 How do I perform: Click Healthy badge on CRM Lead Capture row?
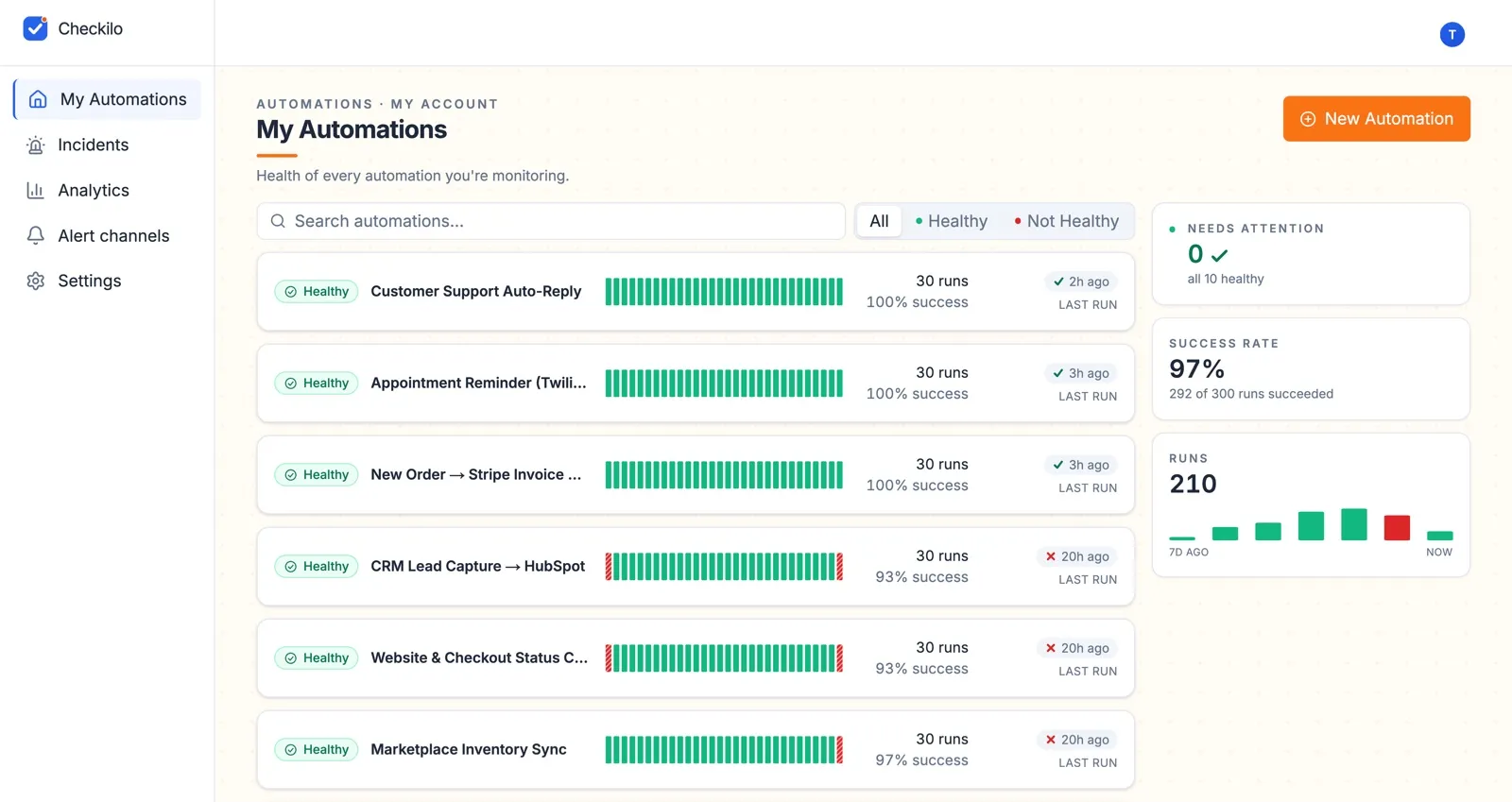[317, 566]
